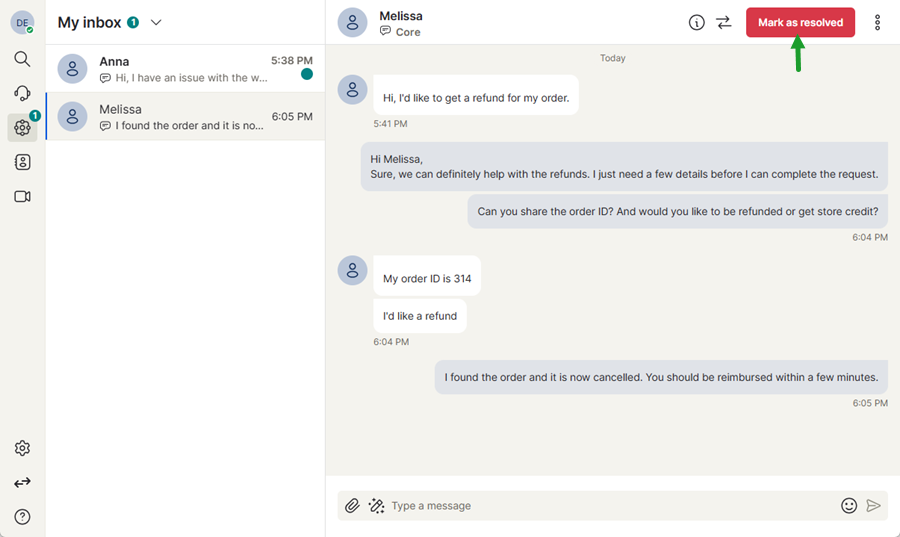Open the contacts icon in sidebar

(22, 162)
